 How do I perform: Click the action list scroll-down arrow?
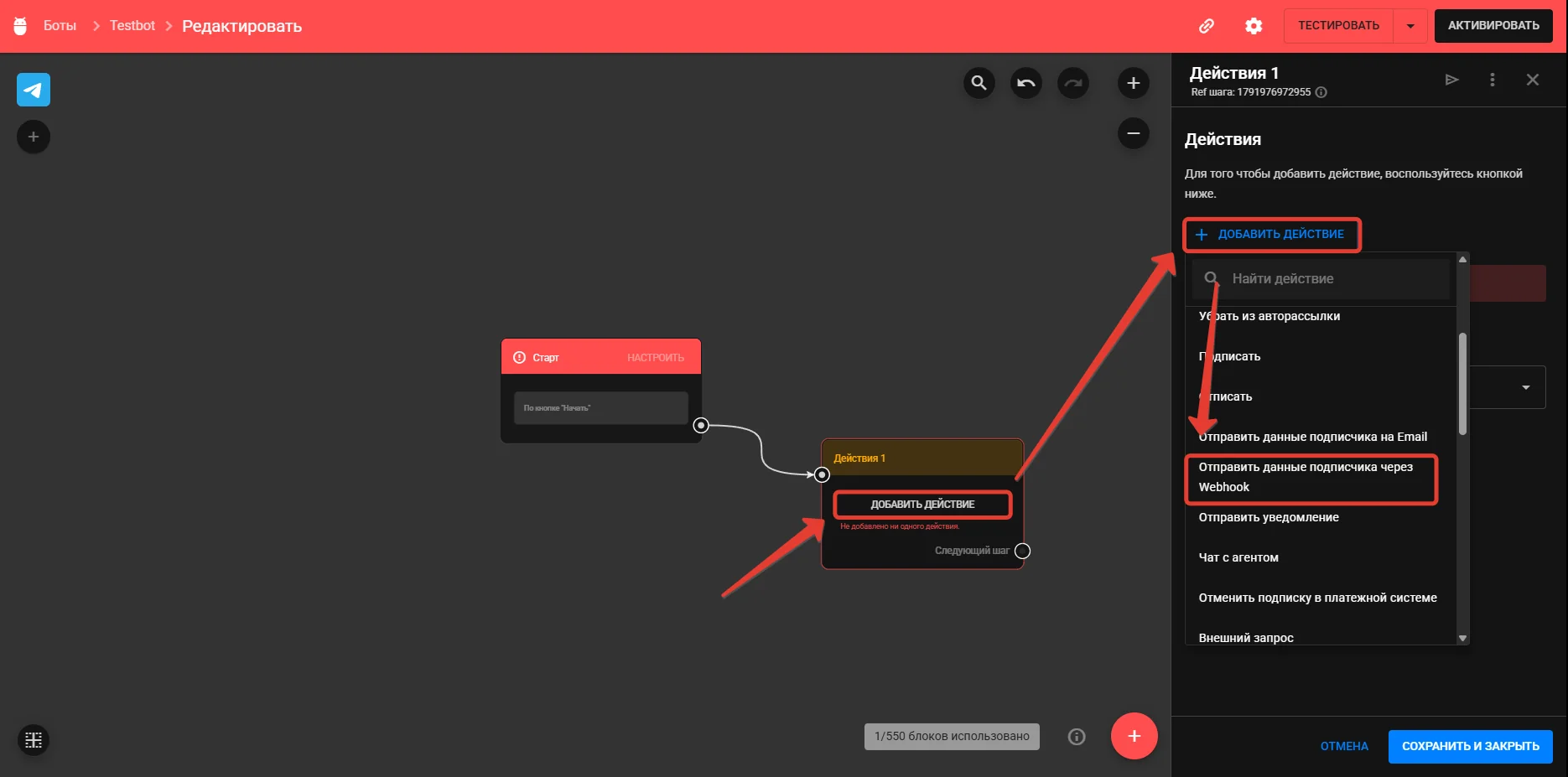pyautogui.click(x=1462, y=638)
